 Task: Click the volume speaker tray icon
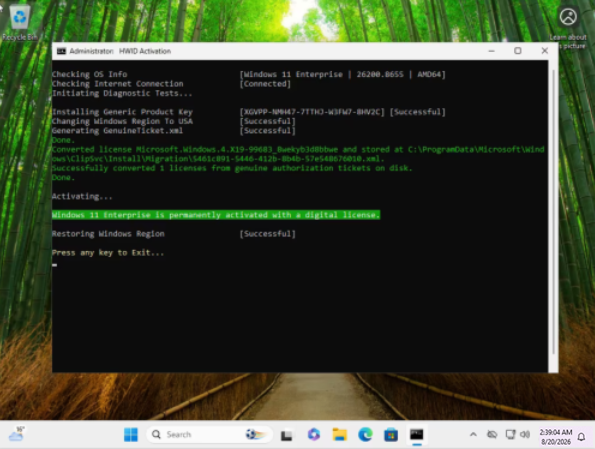pyautogui.click(x=525, y=435)
